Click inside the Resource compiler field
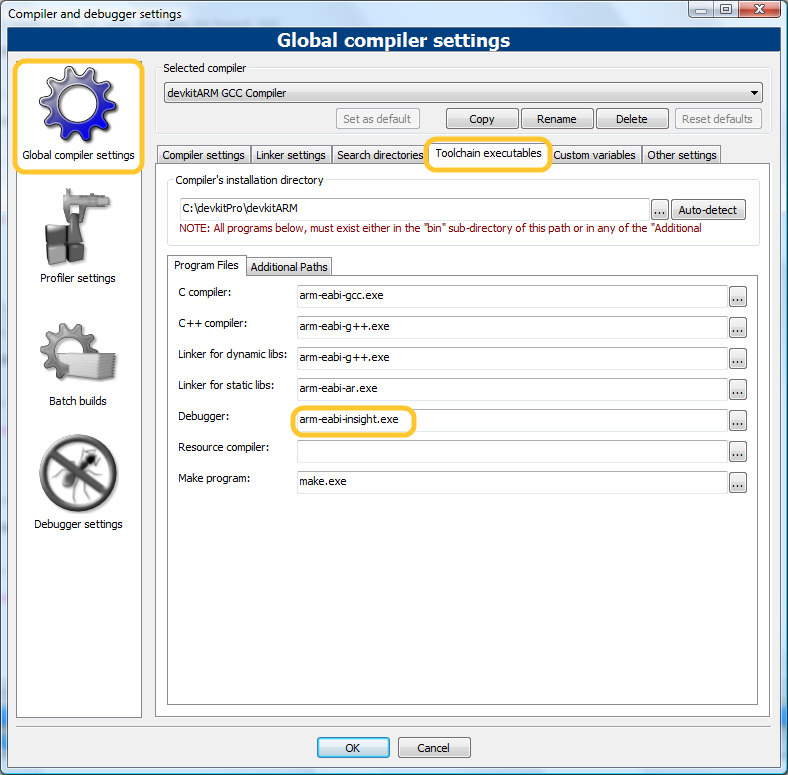This screenshot has width=788, height=775. [511, 452]
